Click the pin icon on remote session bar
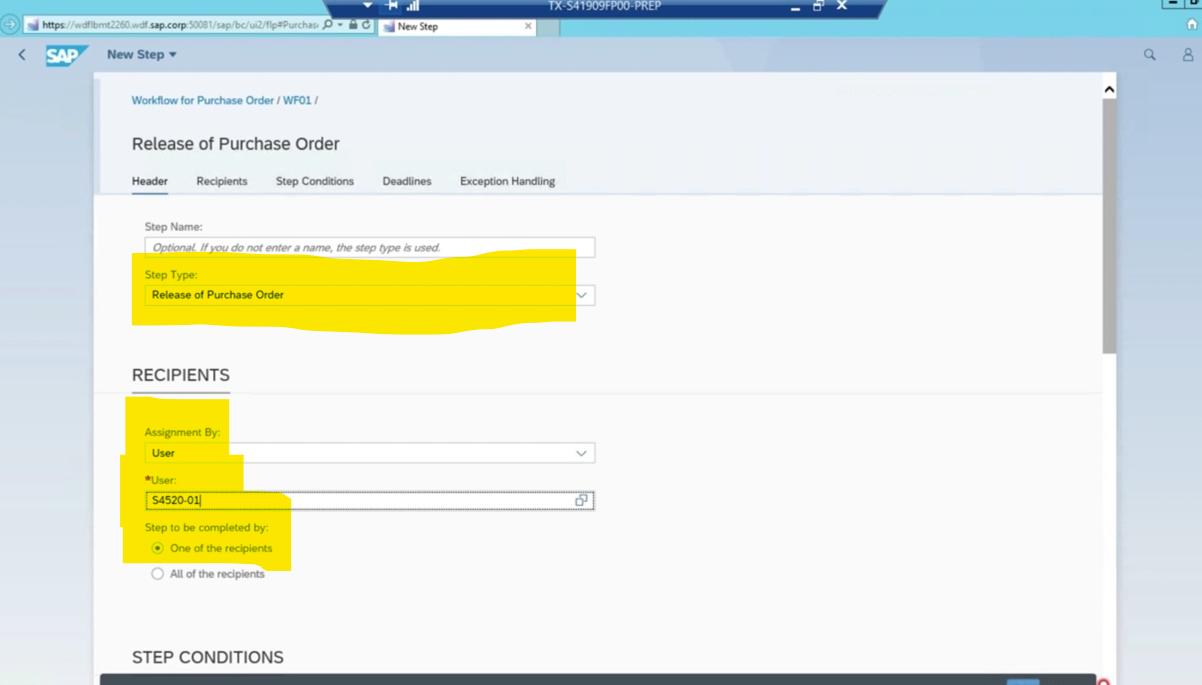The height and width of the screenshot is (685, 1202). tap(392, 6)
